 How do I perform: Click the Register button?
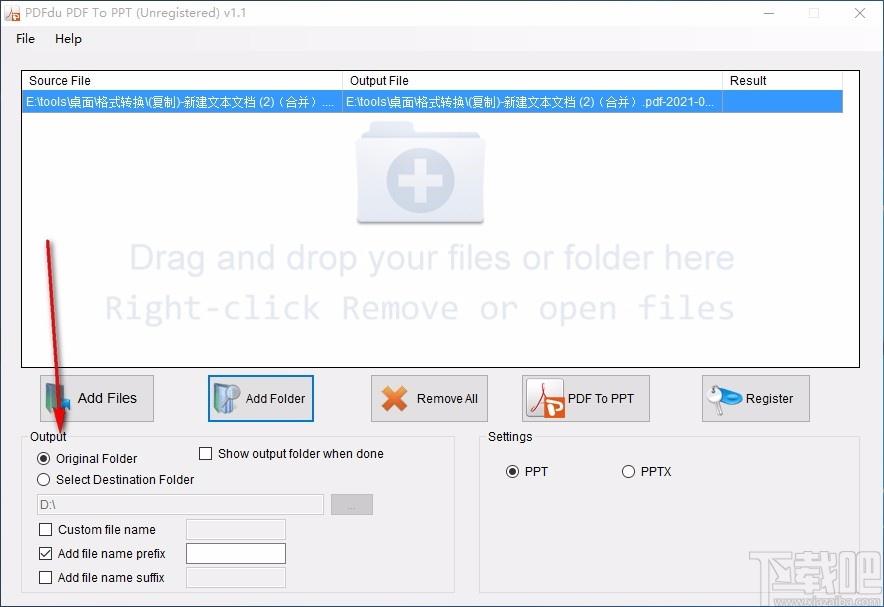[755, 398]
